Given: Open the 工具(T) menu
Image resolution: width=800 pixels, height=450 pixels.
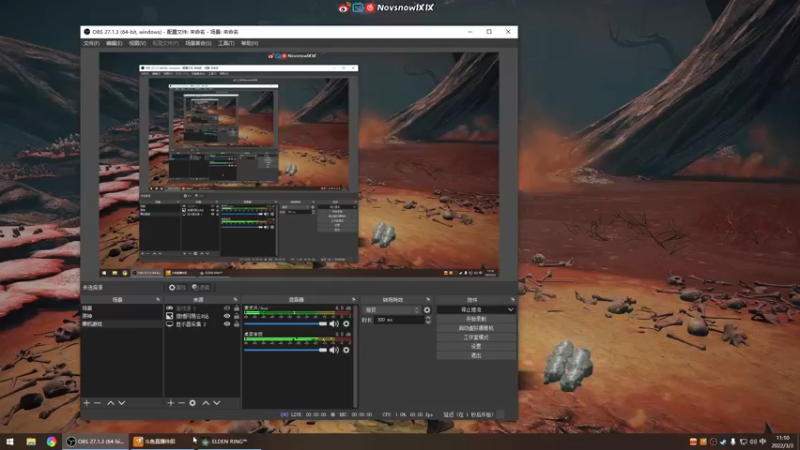Looking at the screenshot, I should click(x=226, y=43).
